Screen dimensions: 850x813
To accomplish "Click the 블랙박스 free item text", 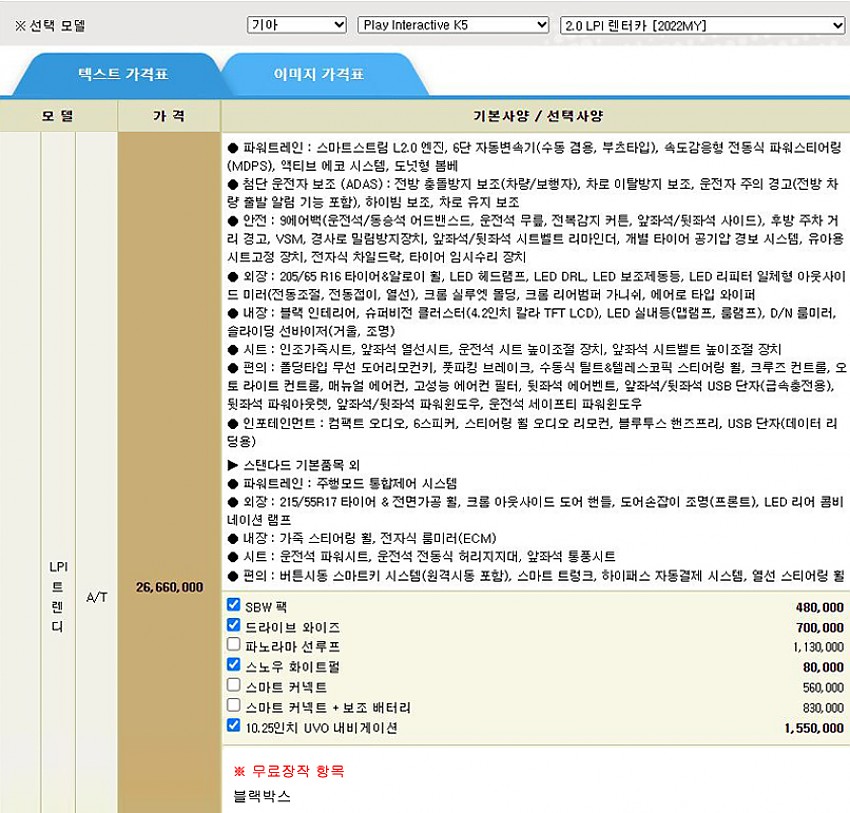I will tap(262, 797).
